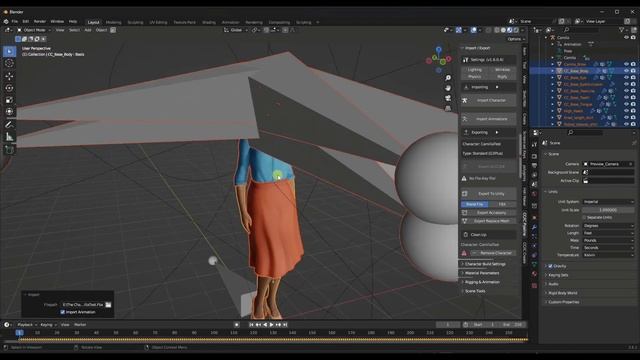Open the Physics properties tab icon
The height and width of the screenshot is (360, 640).
(x=534, y=246)
